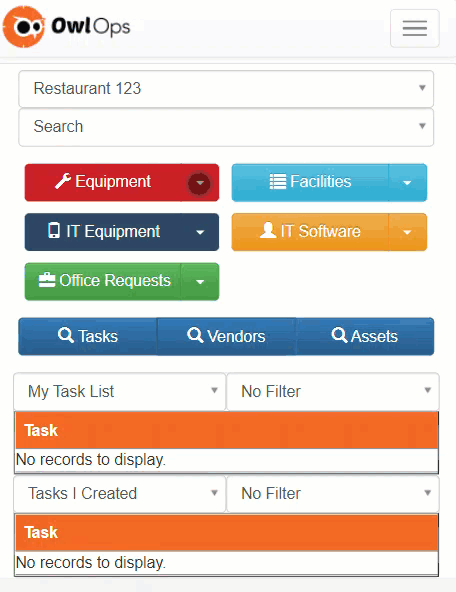
Task: Expand the Equipment dropdown caret
Action: point(200,183)
